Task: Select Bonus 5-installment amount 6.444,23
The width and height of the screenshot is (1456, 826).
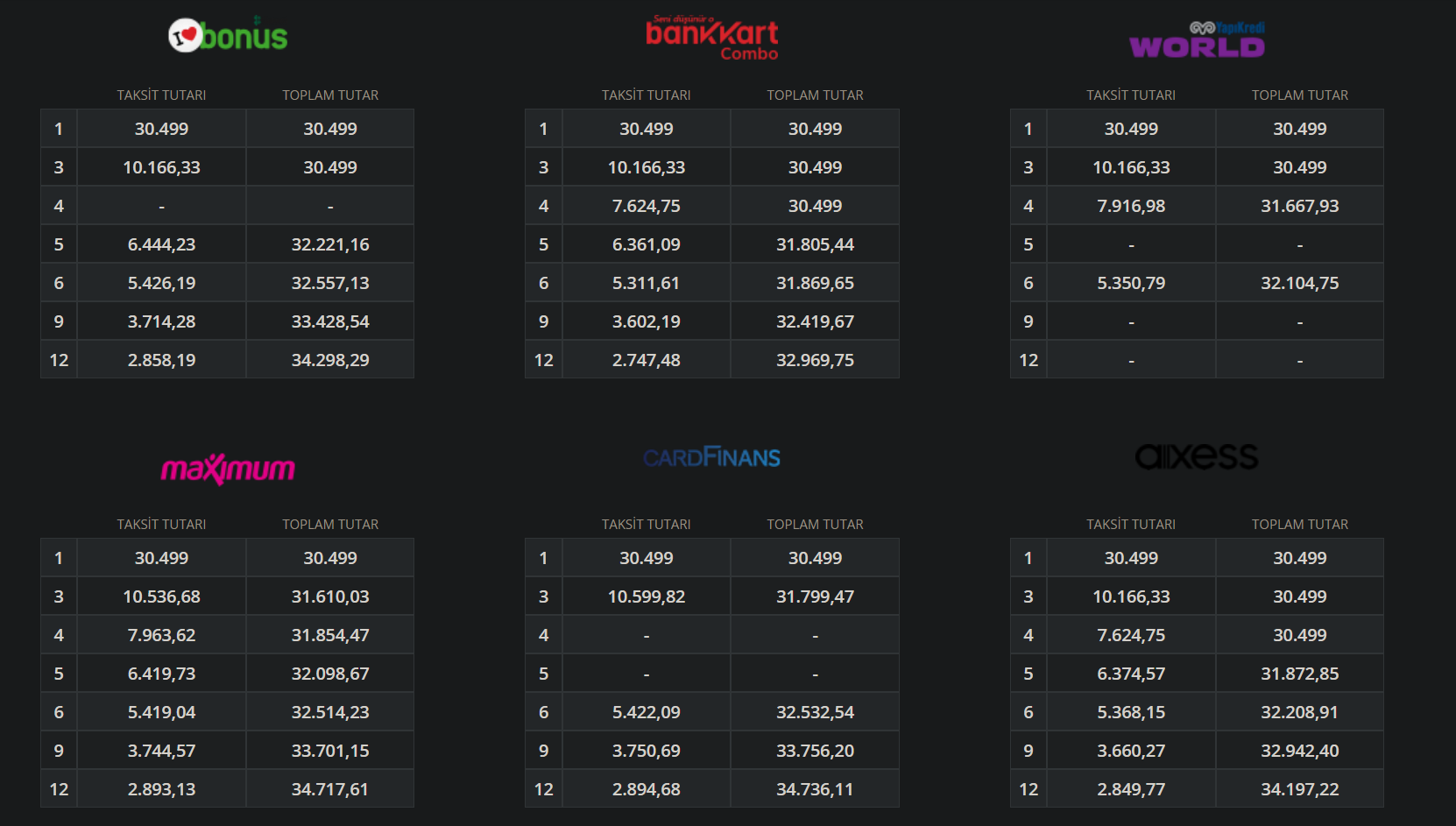Action: coord(161,244)
